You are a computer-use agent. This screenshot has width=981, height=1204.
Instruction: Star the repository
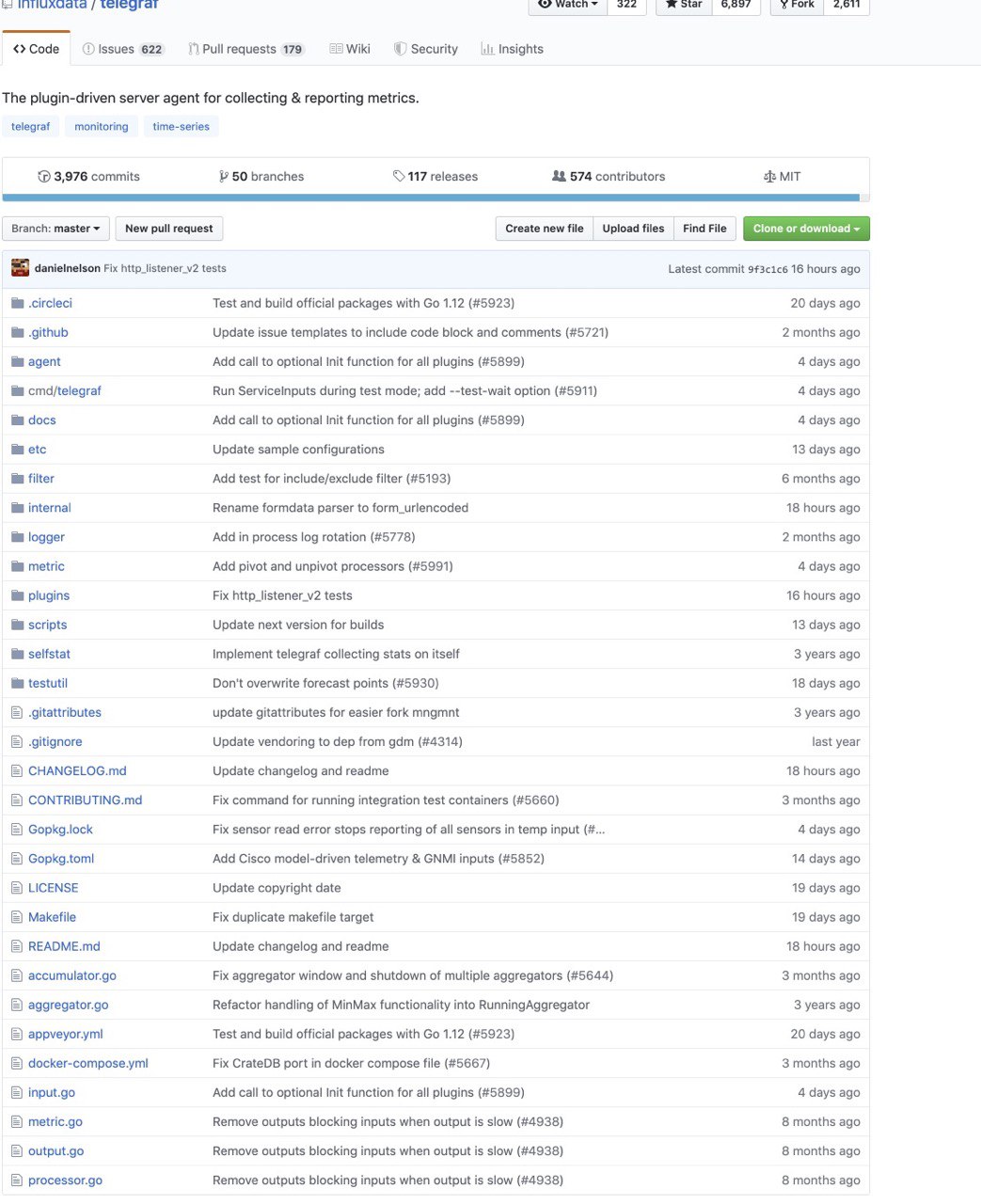(x=684, y=5)
